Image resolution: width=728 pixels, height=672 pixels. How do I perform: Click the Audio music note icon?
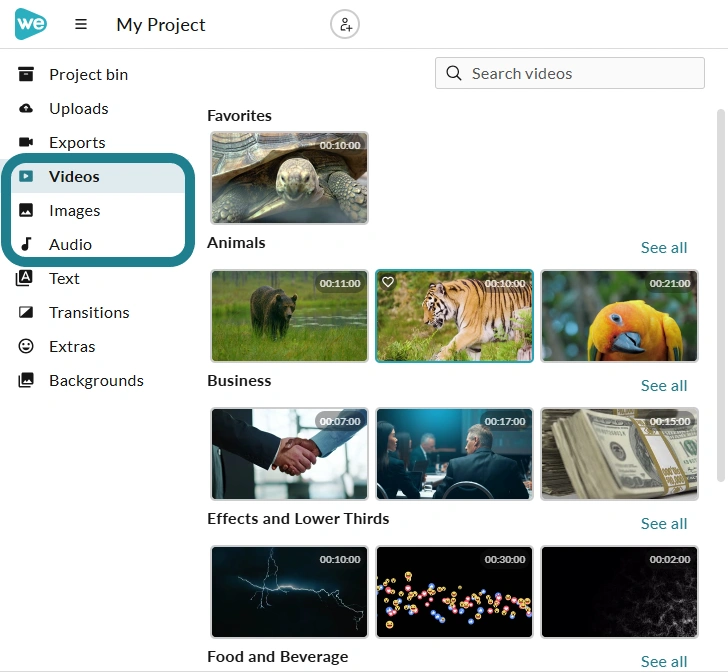pos(26,244)
